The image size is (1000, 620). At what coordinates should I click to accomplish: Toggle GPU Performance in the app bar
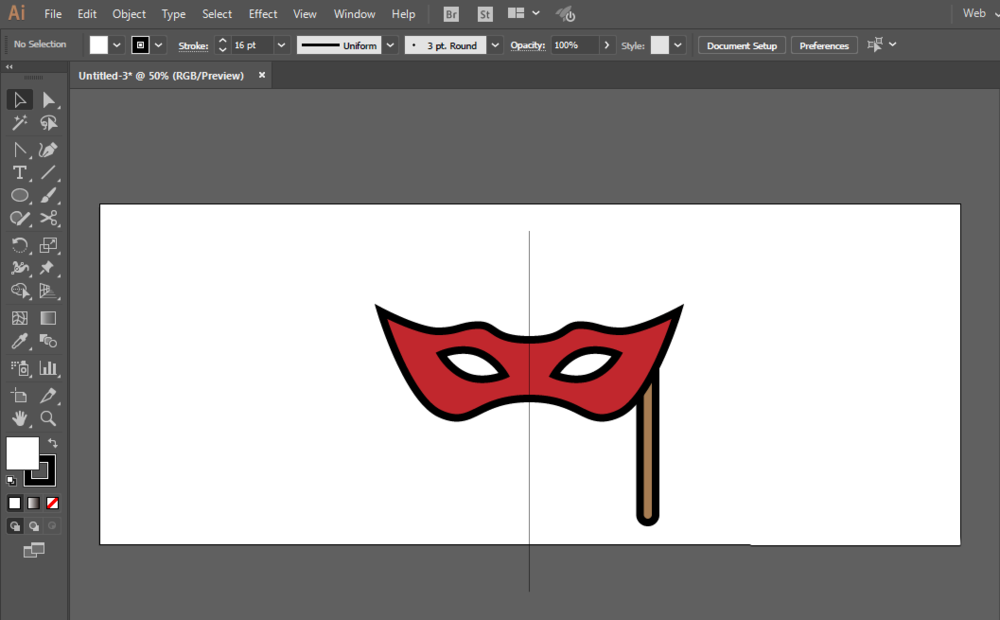pyautogui.click(x=565, y=14)
